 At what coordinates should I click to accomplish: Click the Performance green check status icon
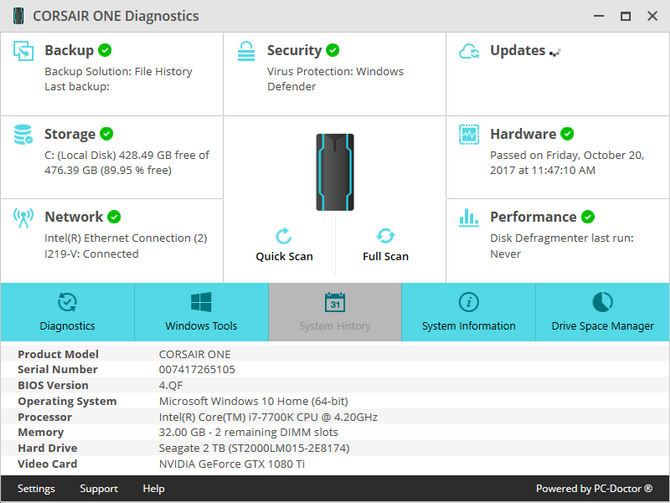coord(588,217)
